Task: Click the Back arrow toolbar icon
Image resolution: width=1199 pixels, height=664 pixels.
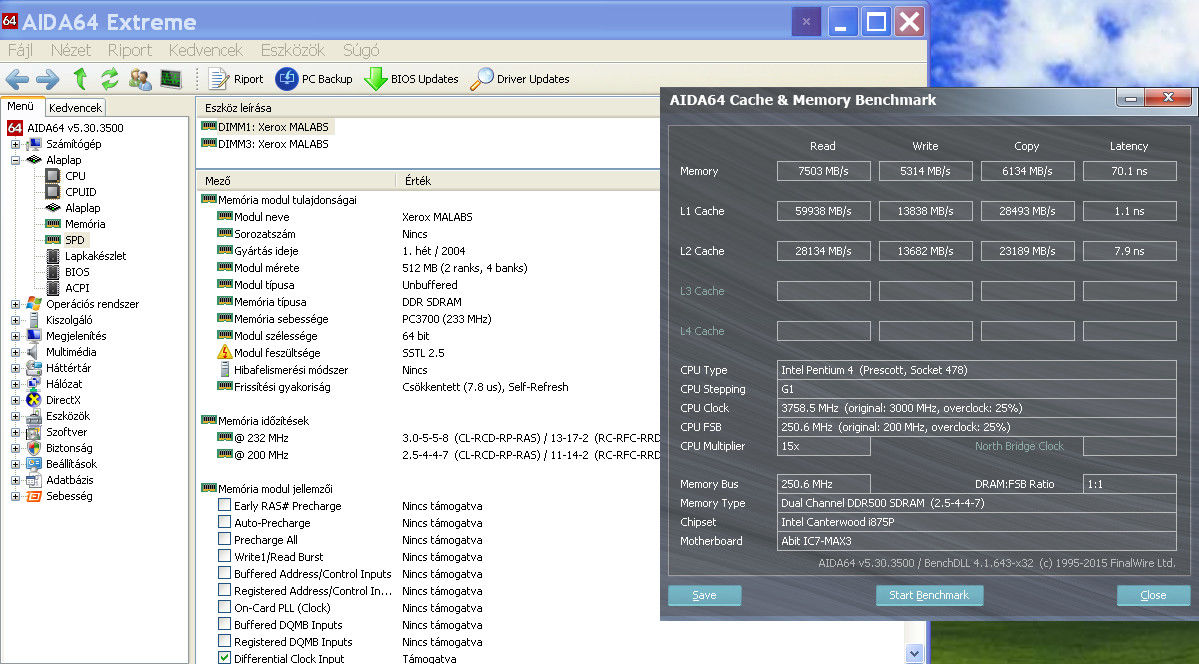Action: [x=17, y=79]
